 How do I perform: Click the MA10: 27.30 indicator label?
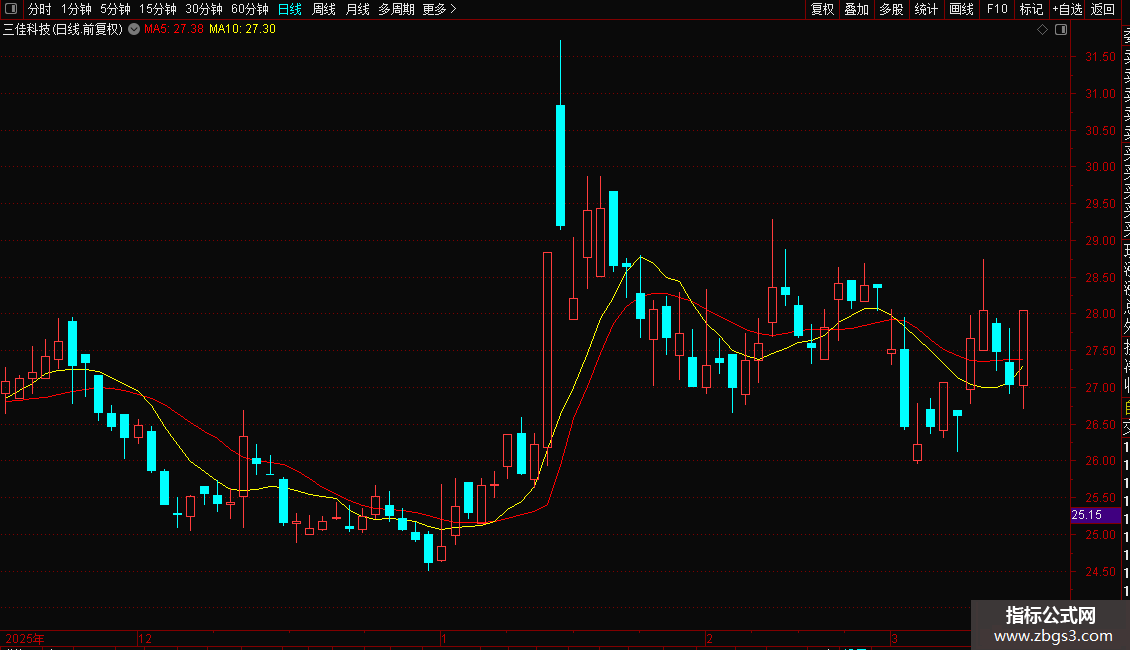pyautogui.click(x=242, y=29)
